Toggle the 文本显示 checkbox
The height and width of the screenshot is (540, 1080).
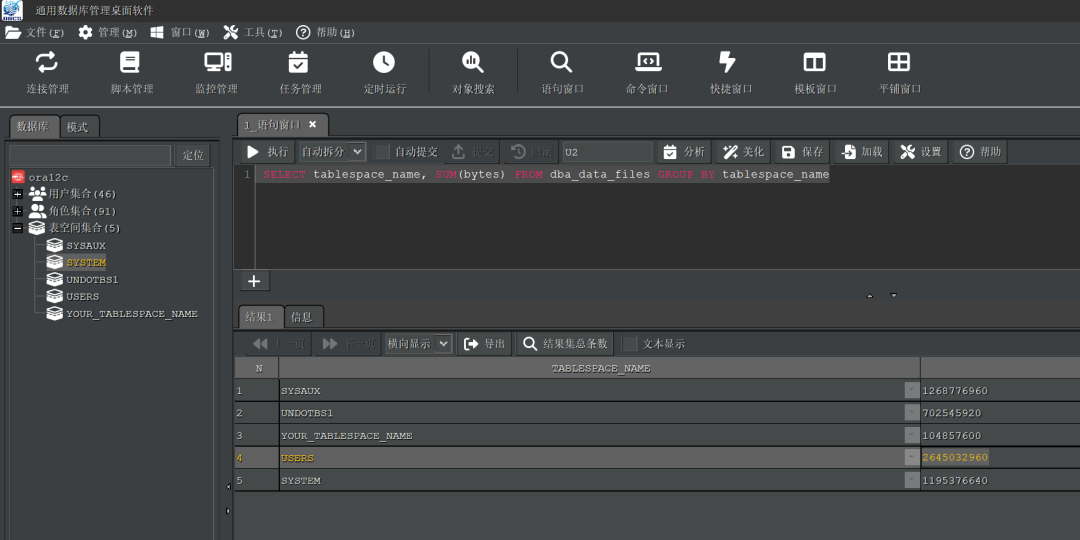(630, 343)
